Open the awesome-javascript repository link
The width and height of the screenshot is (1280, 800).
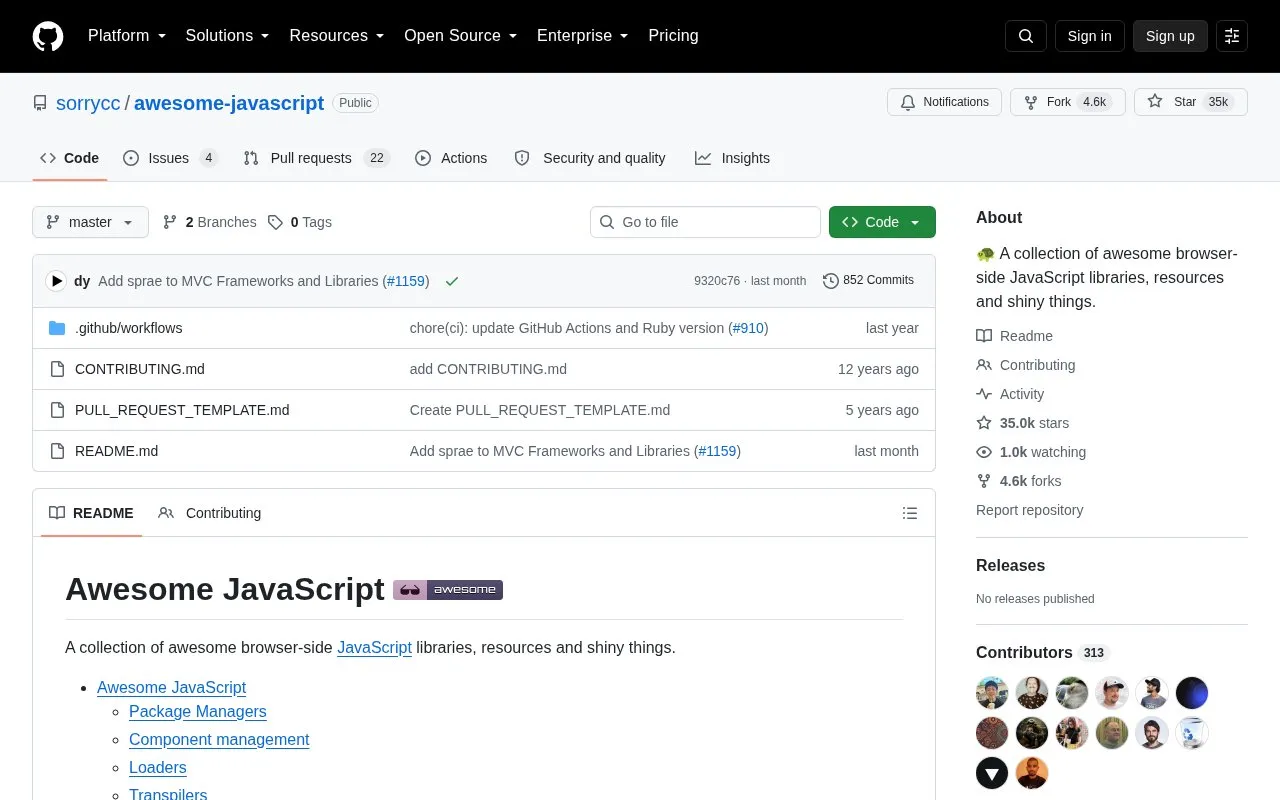click(x=229, y=103)
